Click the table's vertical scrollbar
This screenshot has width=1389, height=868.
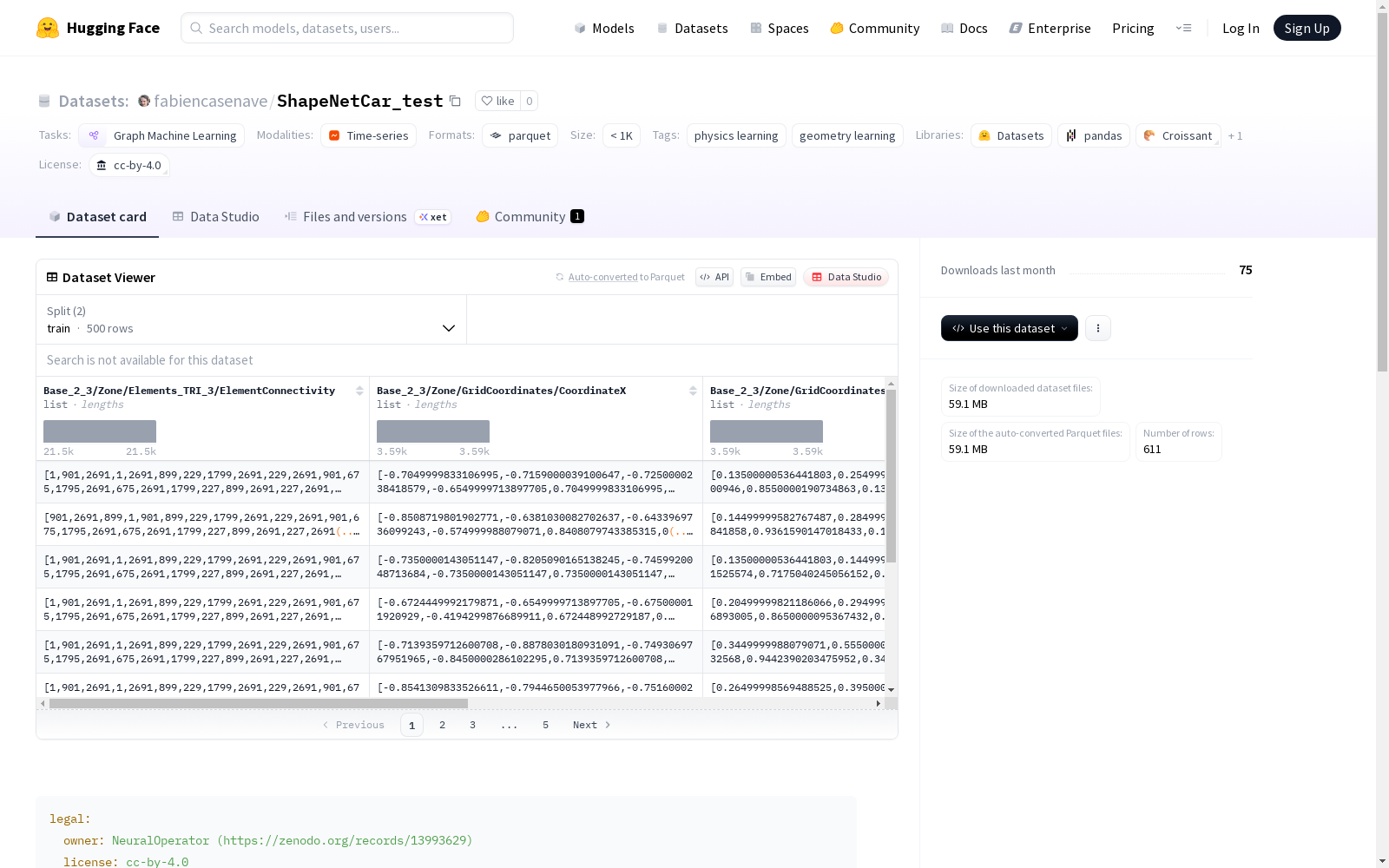coord(892,476)
